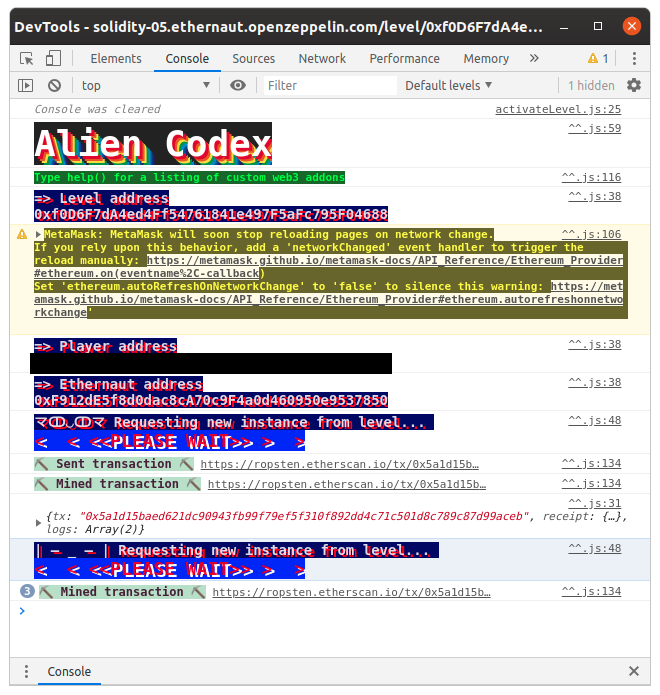660x695 pixels.
Task: Click the Type help() hint text
Action: (x=189, y=177)
